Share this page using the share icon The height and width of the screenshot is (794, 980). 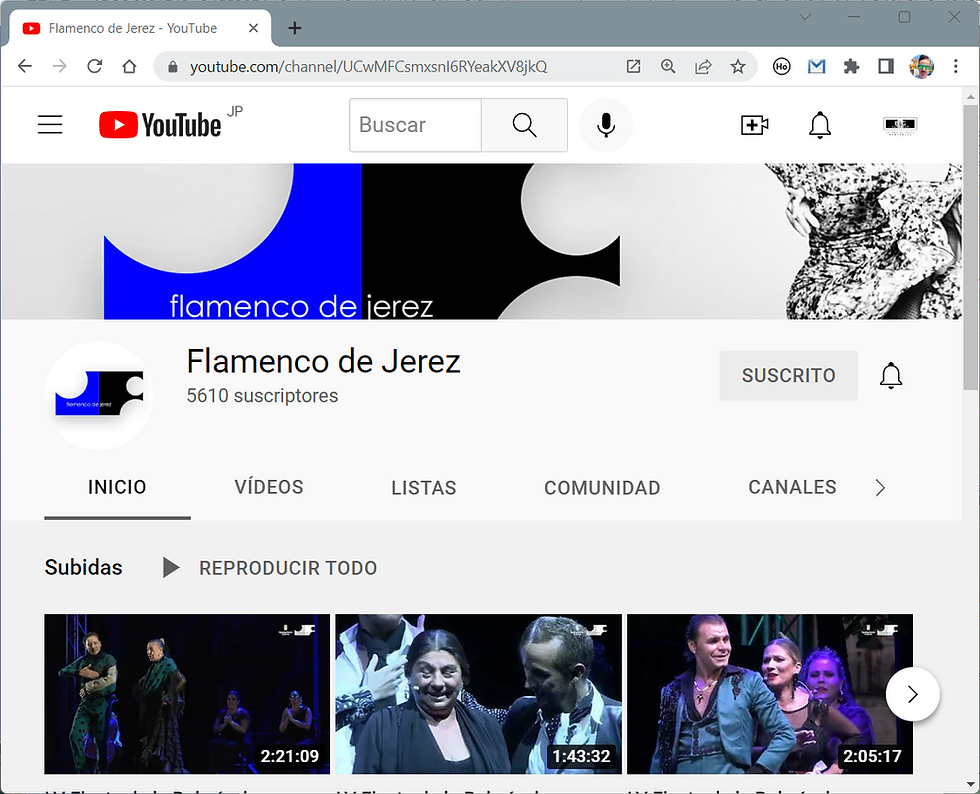(x=703, y=66)
